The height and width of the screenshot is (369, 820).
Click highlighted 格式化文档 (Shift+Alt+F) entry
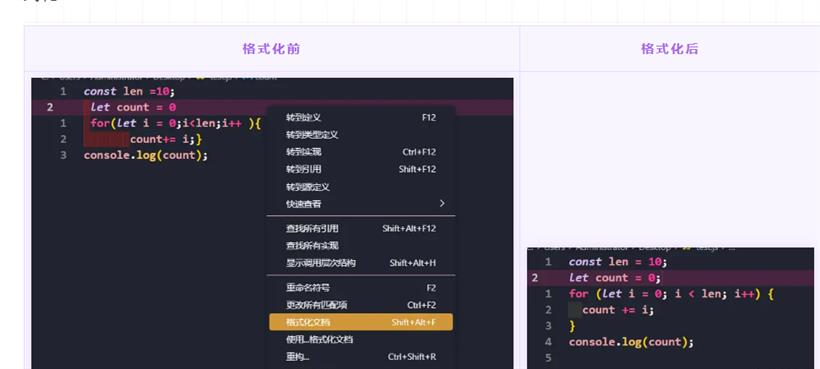[x=361, y=322]
